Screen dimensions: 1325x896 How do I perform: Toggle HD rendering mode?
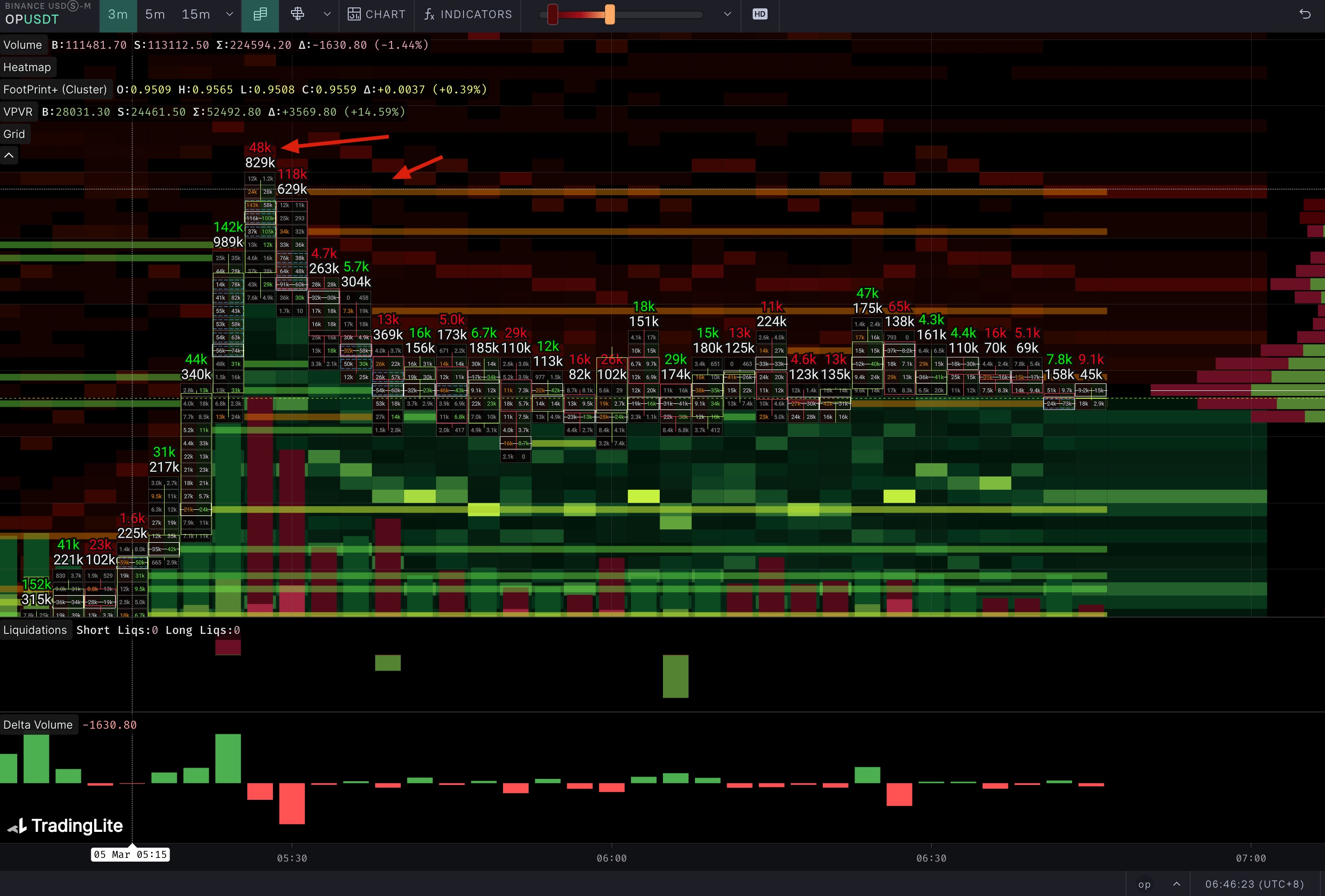[759, 14]
